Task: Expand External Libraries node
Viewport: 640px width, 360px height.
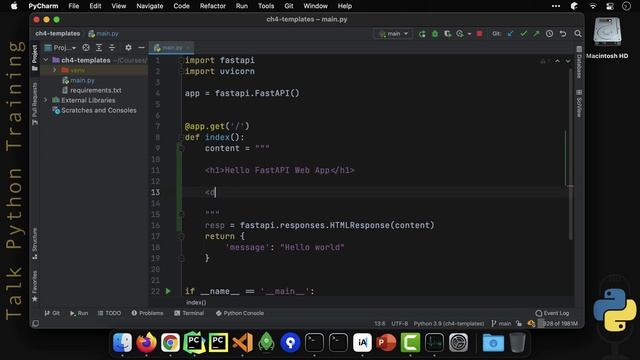Action: click(x=46, y=100)
